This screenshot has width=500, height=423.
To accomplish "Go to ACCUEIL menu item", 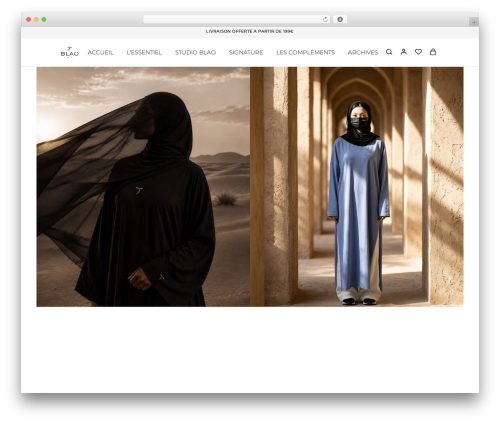I will click(x=100, y=52).
